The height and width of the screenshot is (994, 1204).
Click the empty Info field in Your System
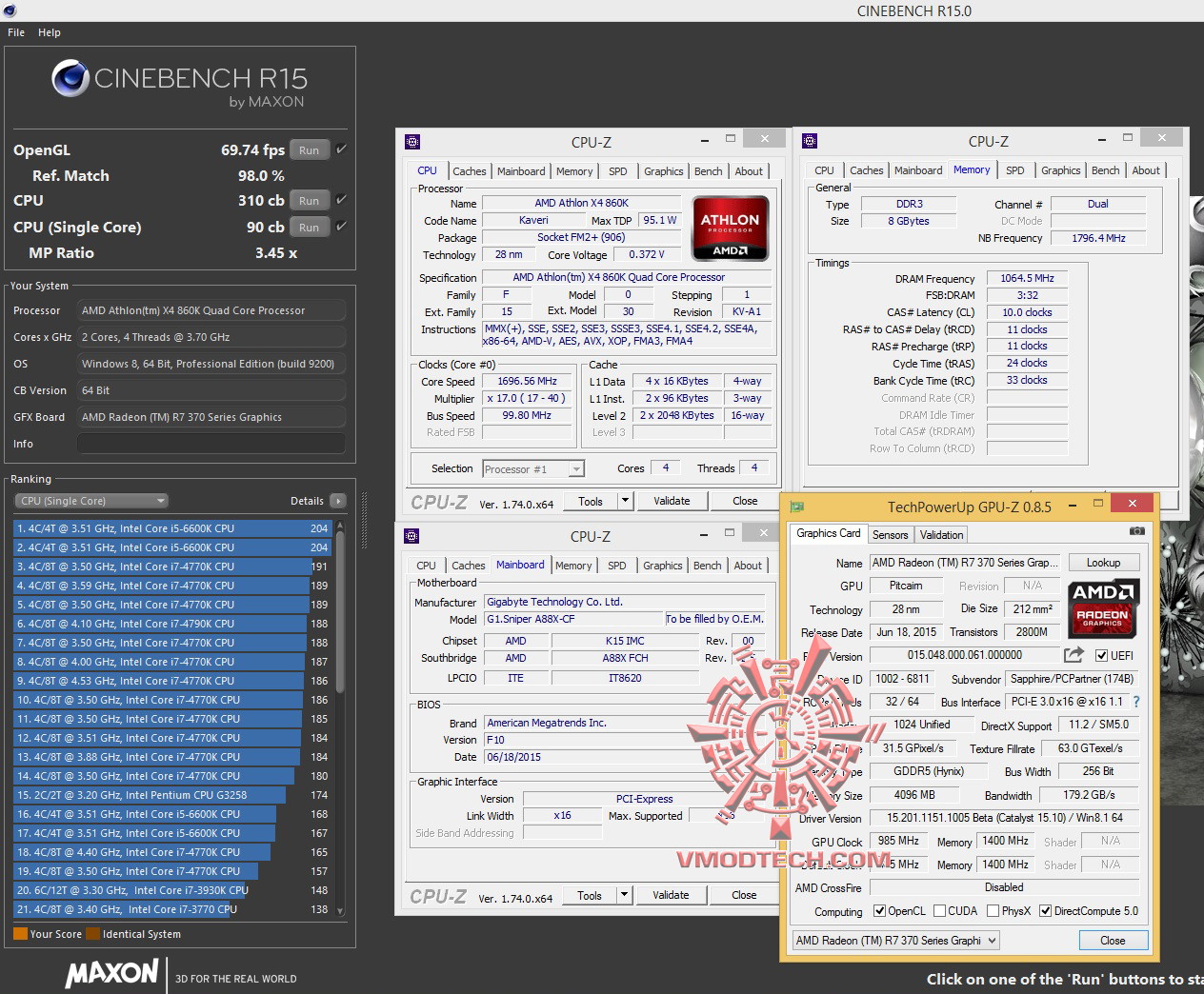click(211, 444)
